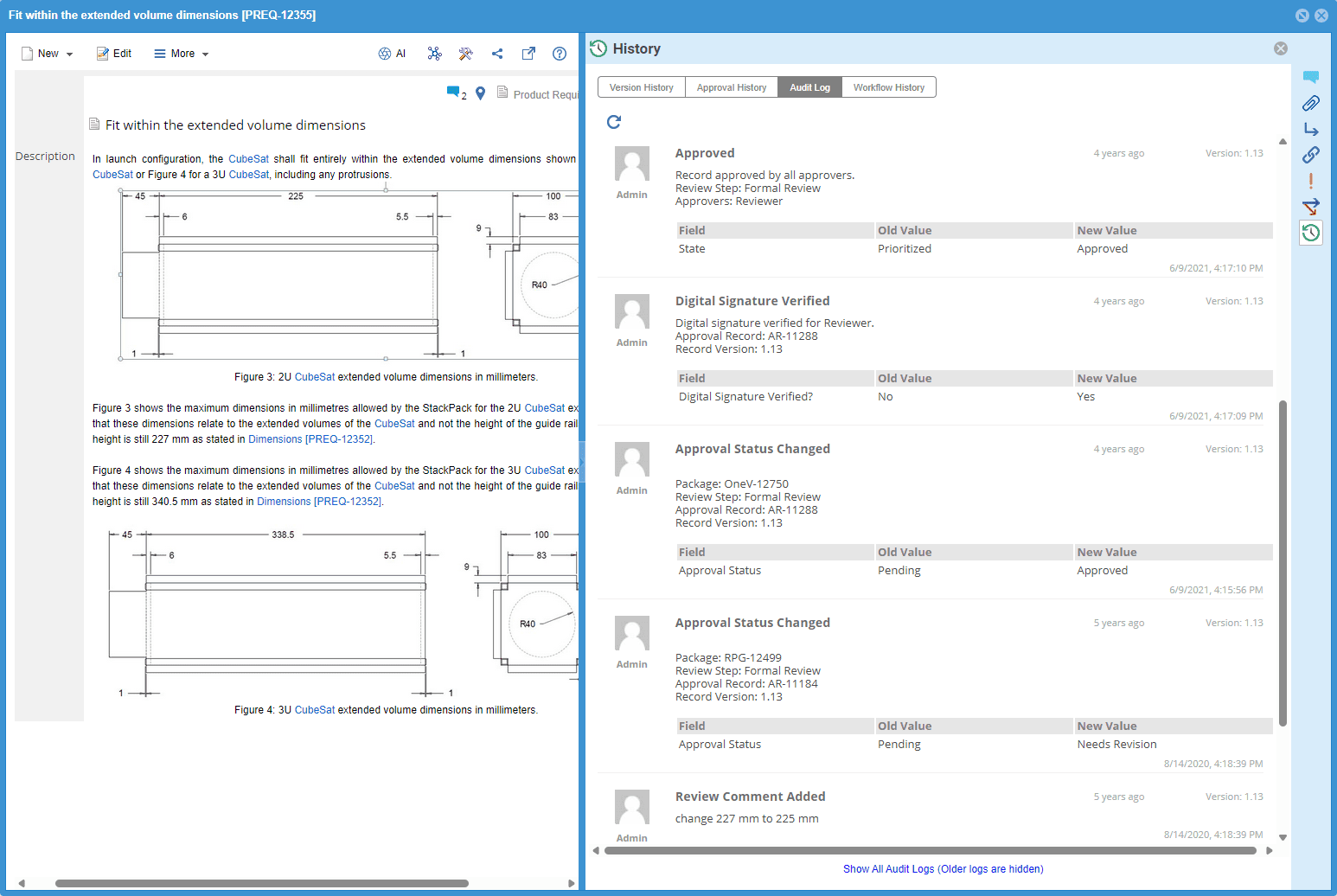Image resolution: width=1337 pixels, height=896 pixels.
Task: Click the Edit button
Action: (x=114, y=54)
